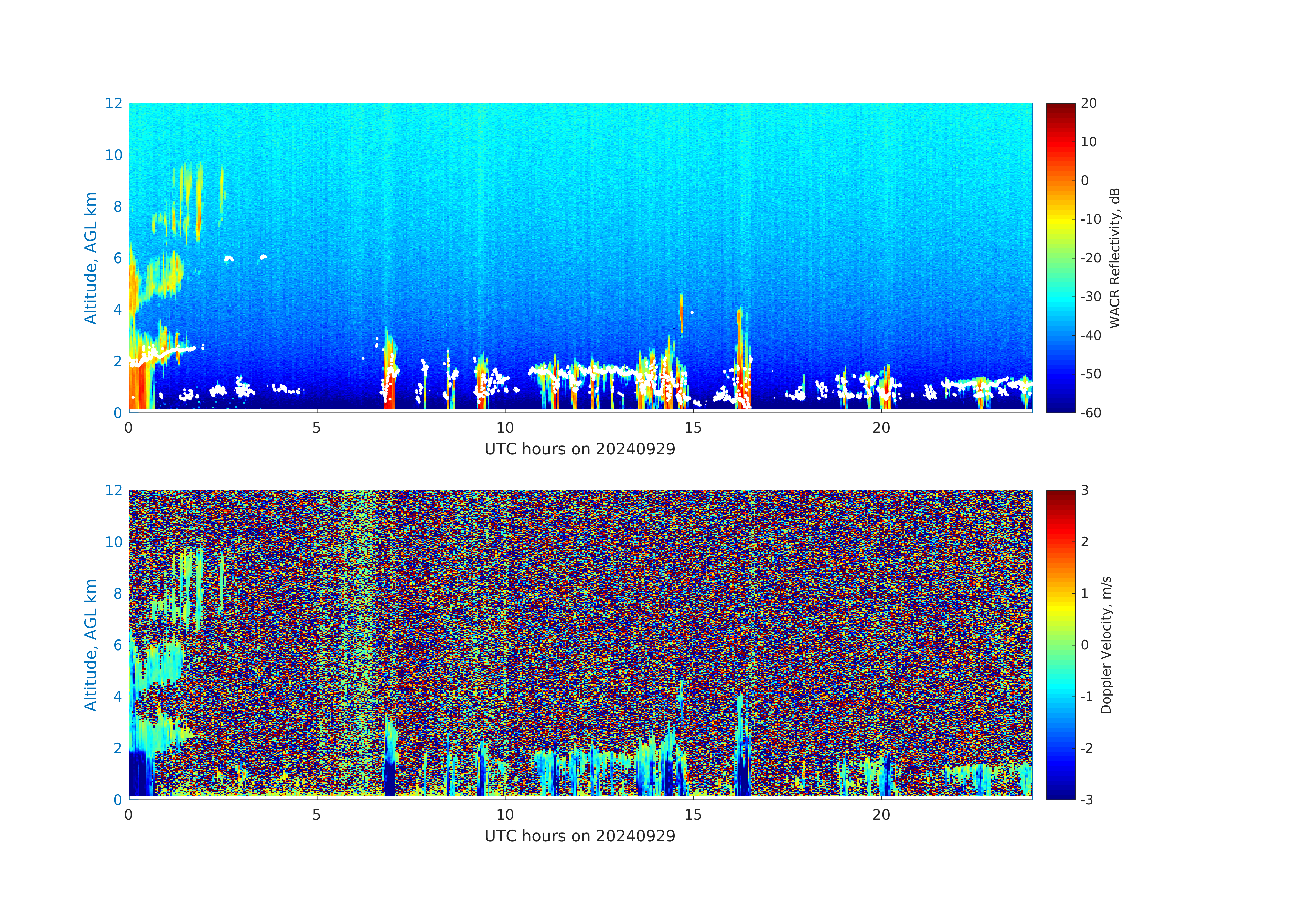Click the 0 tick on reflectivity colorbar
Image resolution: width=1316 pixels, height=903 pixels.
pos(1084,181)
